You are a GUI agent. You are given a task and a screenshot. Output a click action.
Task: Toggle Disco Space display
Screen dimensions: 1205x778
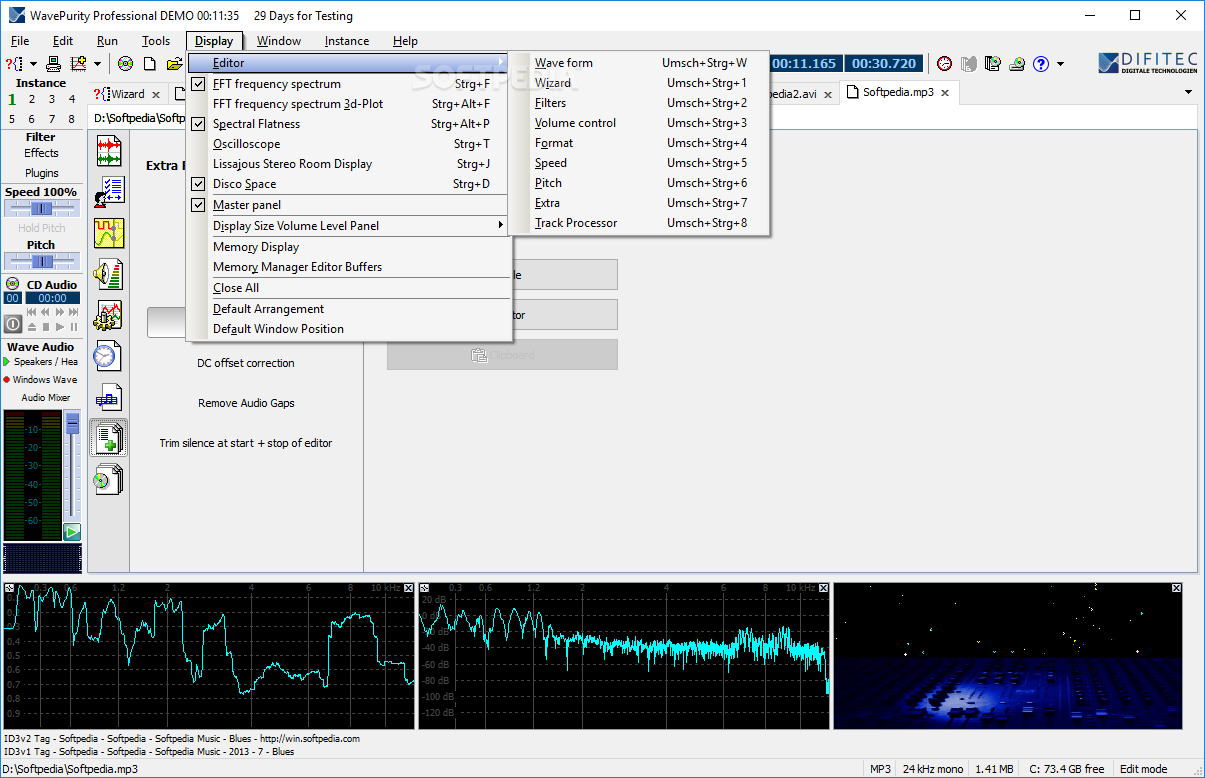pos(348,184)
